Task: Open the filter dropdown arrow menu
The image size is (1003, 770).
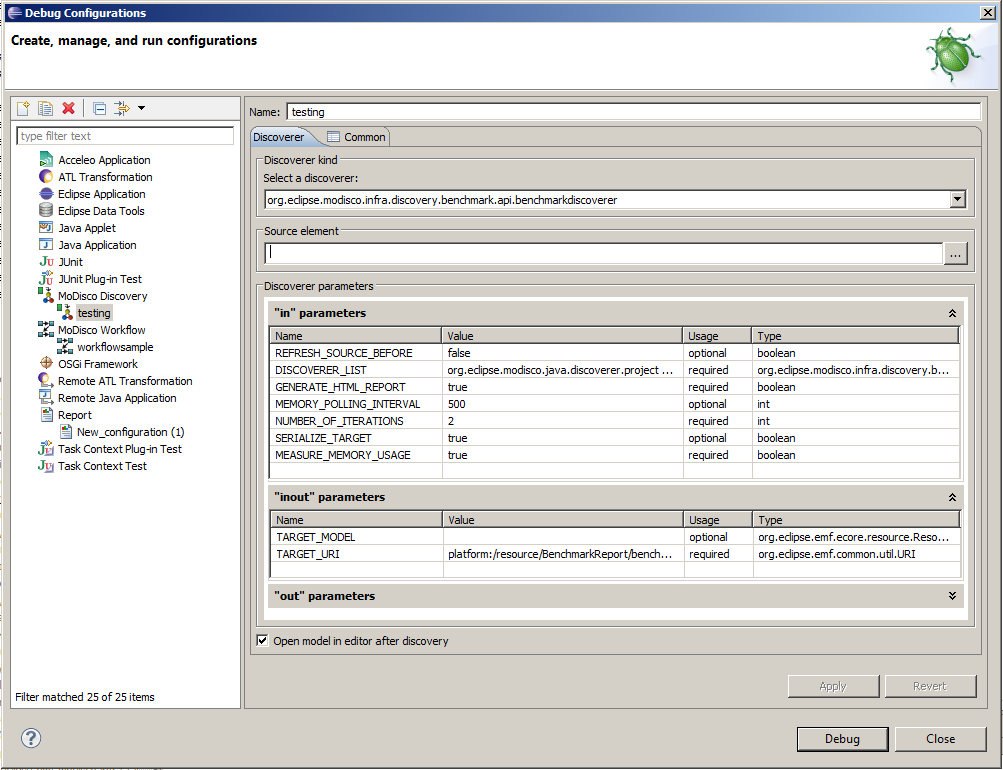Action: click(141, 108)
